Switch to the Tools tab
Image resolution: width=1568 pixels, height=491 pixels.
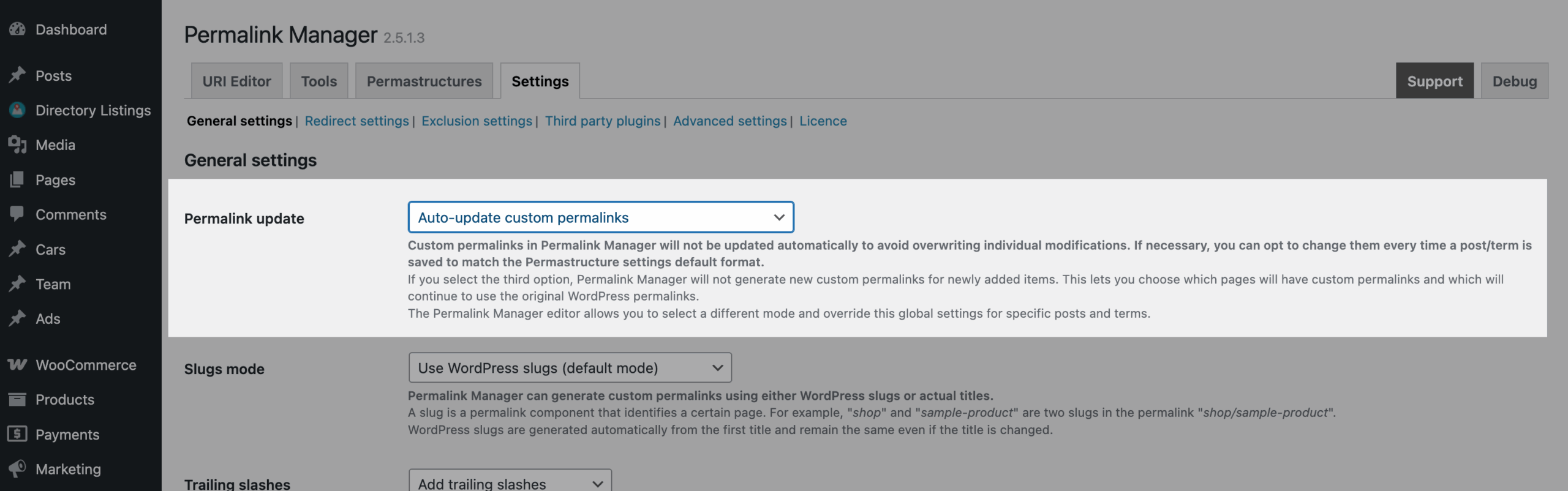tap(319, 81)
